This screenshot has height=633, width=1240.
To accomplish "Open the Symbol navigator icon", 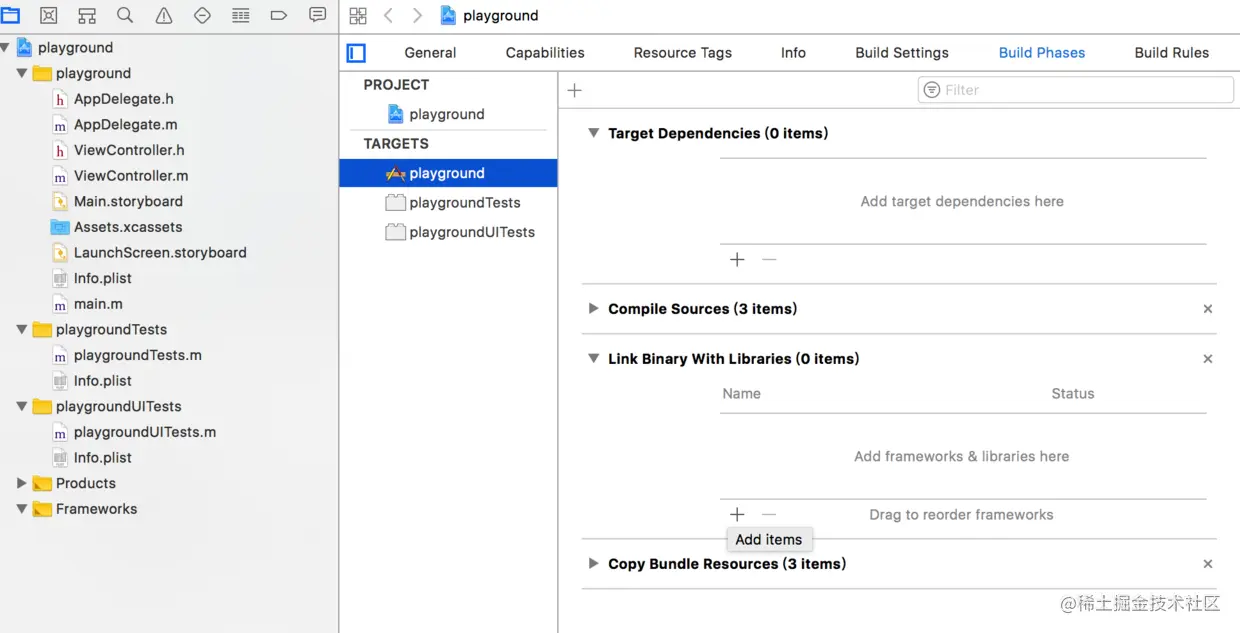I will (x=87, y=15).
